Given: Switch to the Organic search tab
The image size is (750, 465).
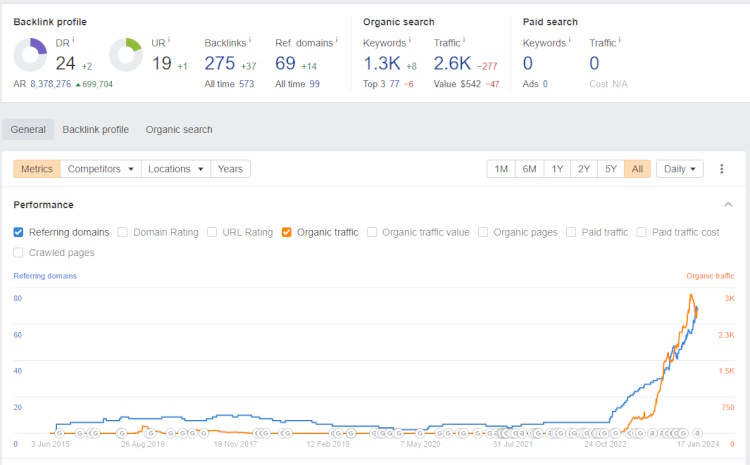Looking at the screenshot, I should (179, 130).
